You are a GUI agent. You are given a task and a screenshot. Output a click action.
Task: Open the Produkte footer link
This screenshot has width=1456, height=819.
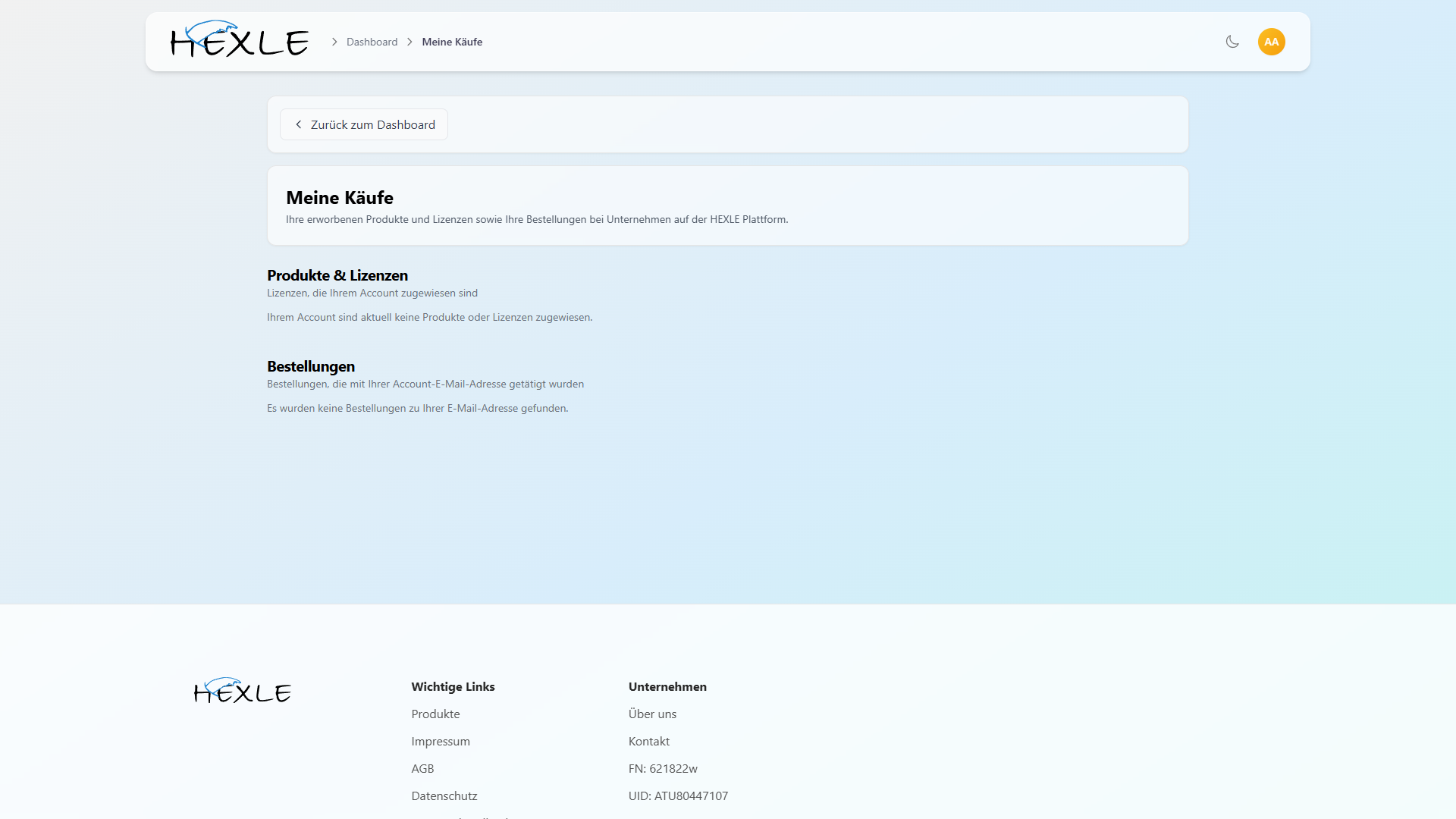(x=435, y=714)
